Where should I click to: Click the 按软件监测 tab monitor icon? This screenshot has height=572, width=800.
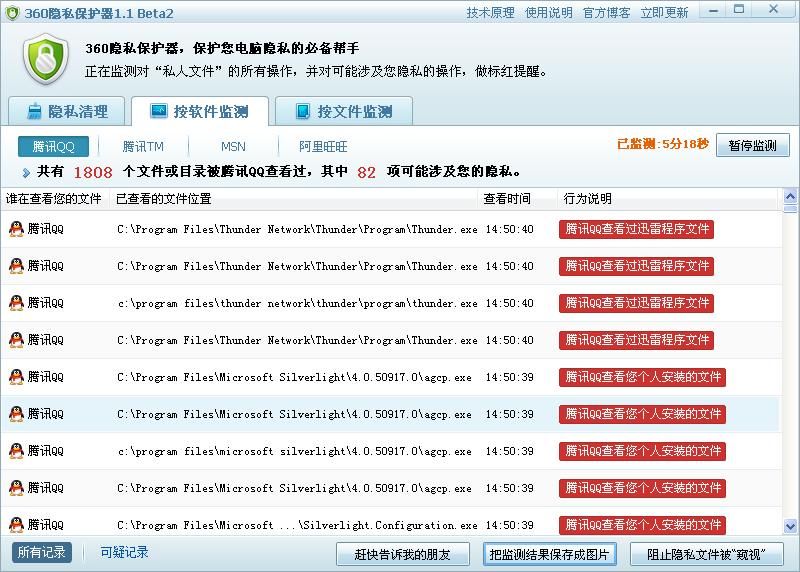pos(159,111)
